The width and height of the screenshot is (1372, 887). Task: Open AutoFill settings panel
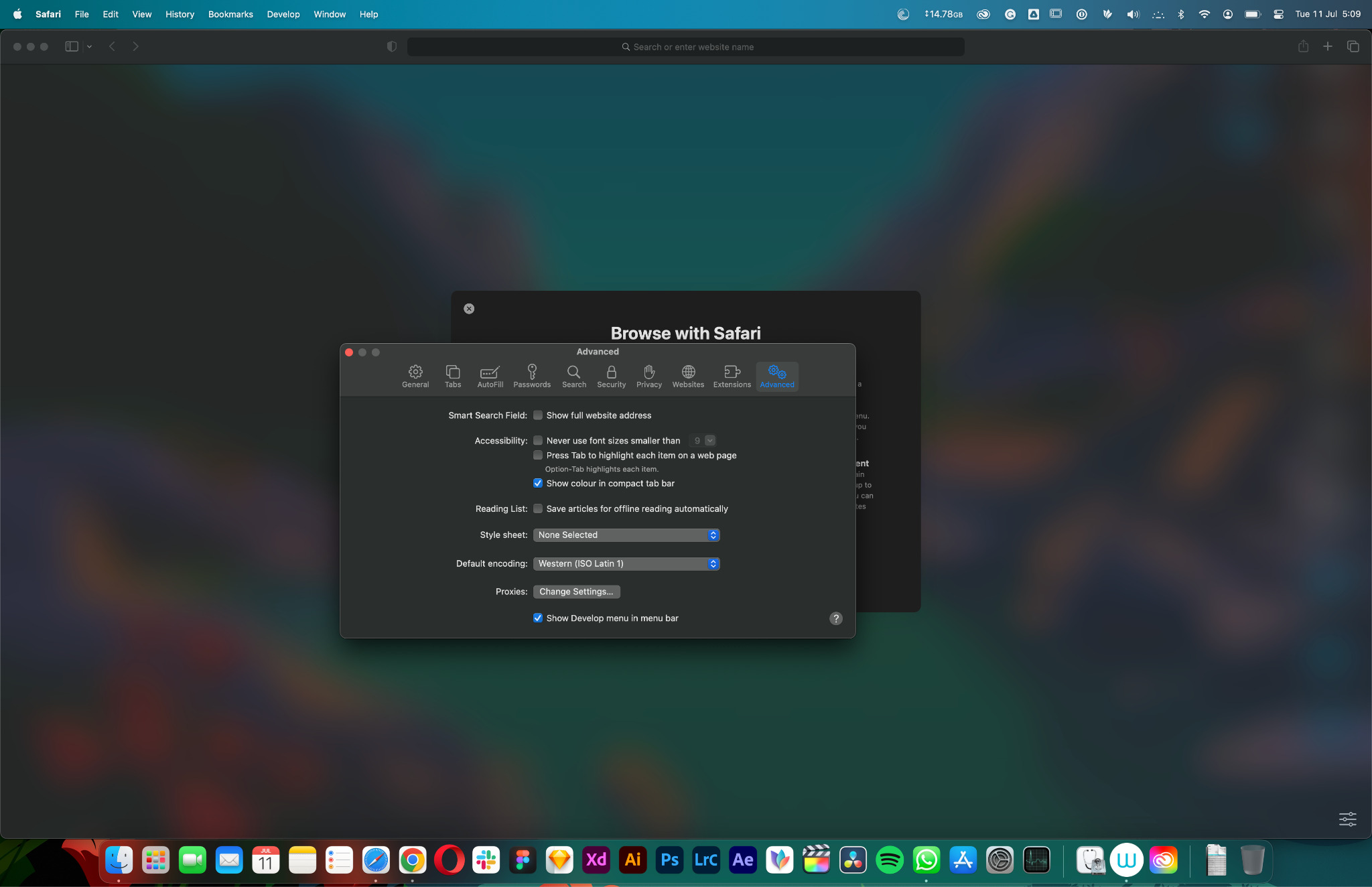click(x=489, y=375)
